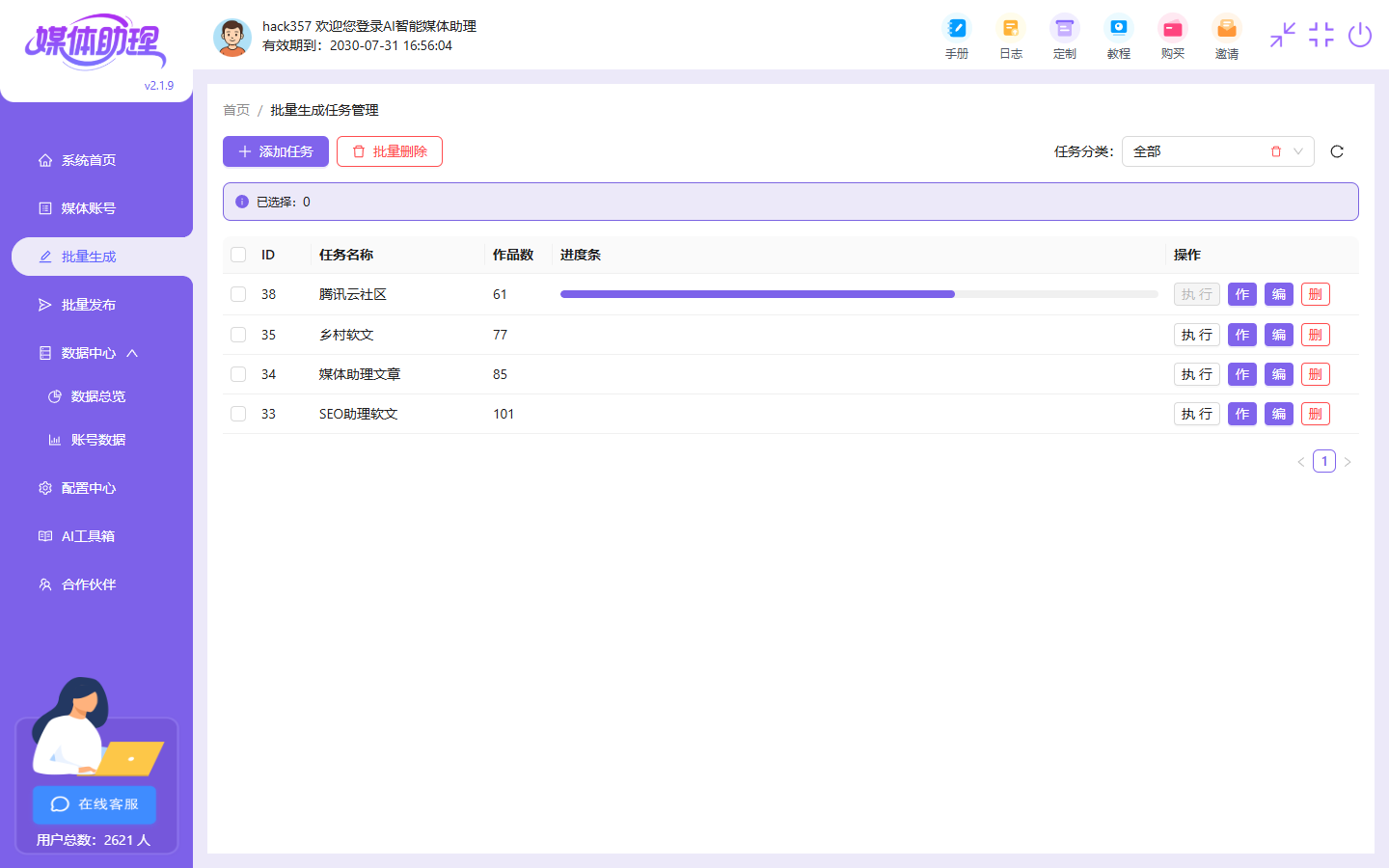Click 执行 for the 乡村软文 task
This screenshot has width=1389, height=868.
click(1196, 335)
